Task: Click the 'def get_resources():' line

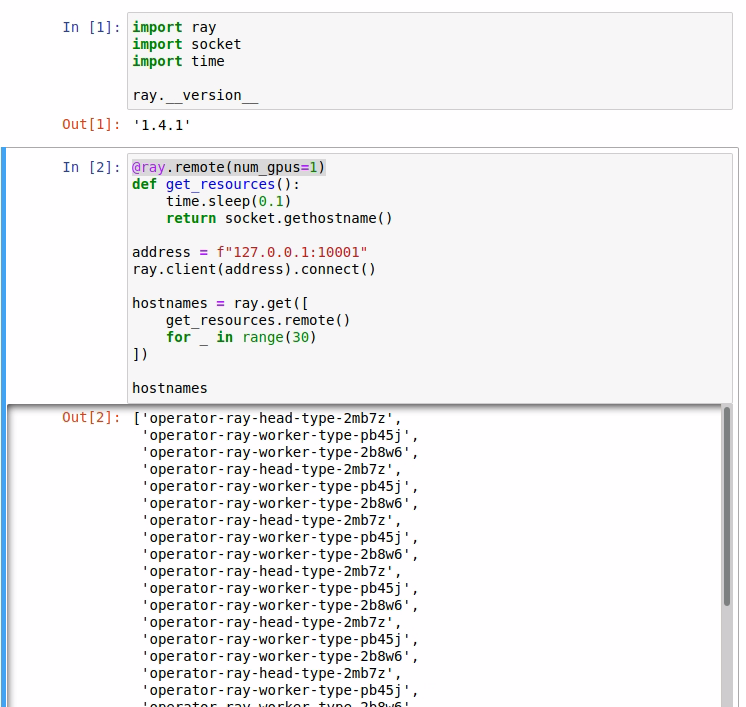Action: [x=216, y=185]
